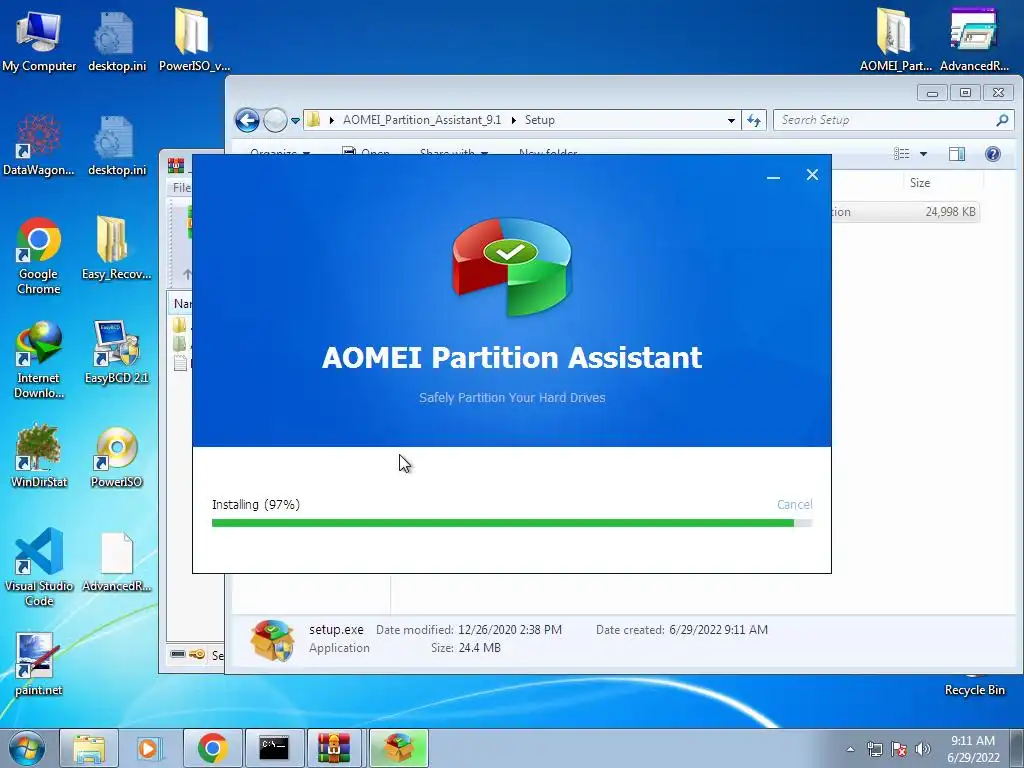Click AOMEI_Partition_Assistant_9.1 breadcrumb

click(x=422, y=120)
